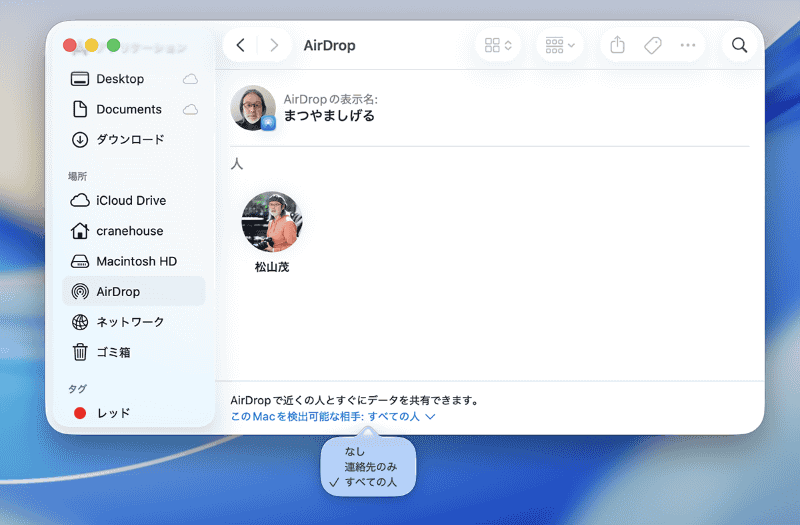This screenshot has width=800, height=525.
Task: Open ゴミ箱 trash in sidebar
Action: [134, 352]
